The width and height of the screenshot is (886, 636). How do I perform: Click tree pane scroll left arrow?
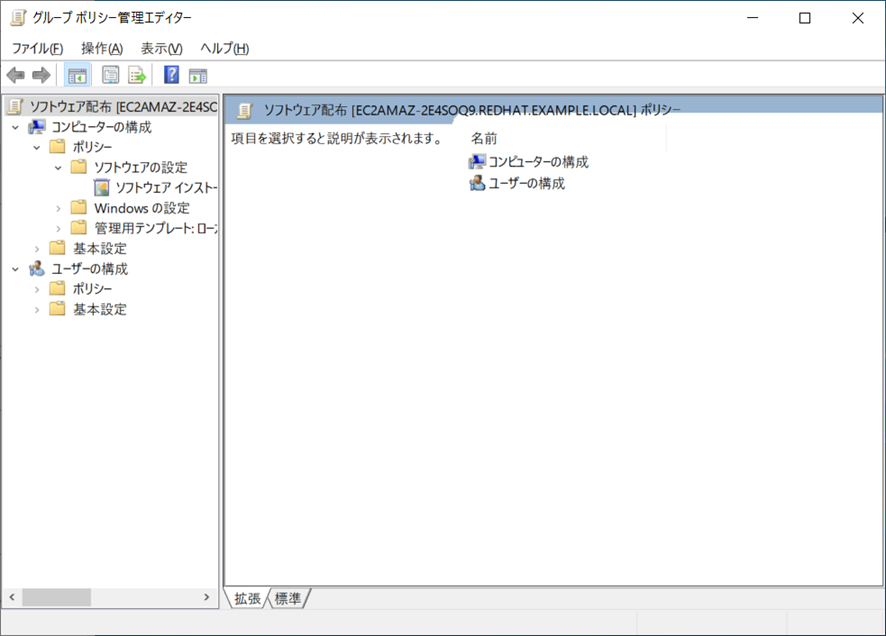12,597
